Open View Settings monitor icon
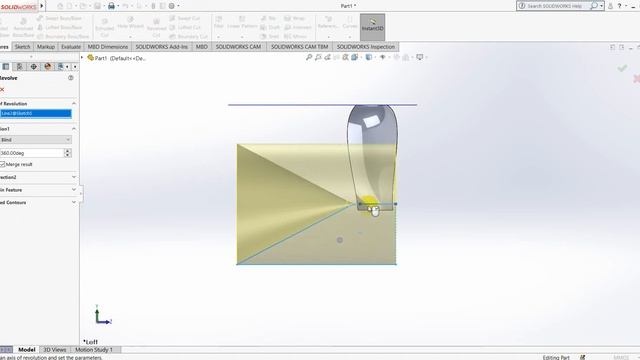The height and width of the screenshot is (360, 640). click(420, 58)
